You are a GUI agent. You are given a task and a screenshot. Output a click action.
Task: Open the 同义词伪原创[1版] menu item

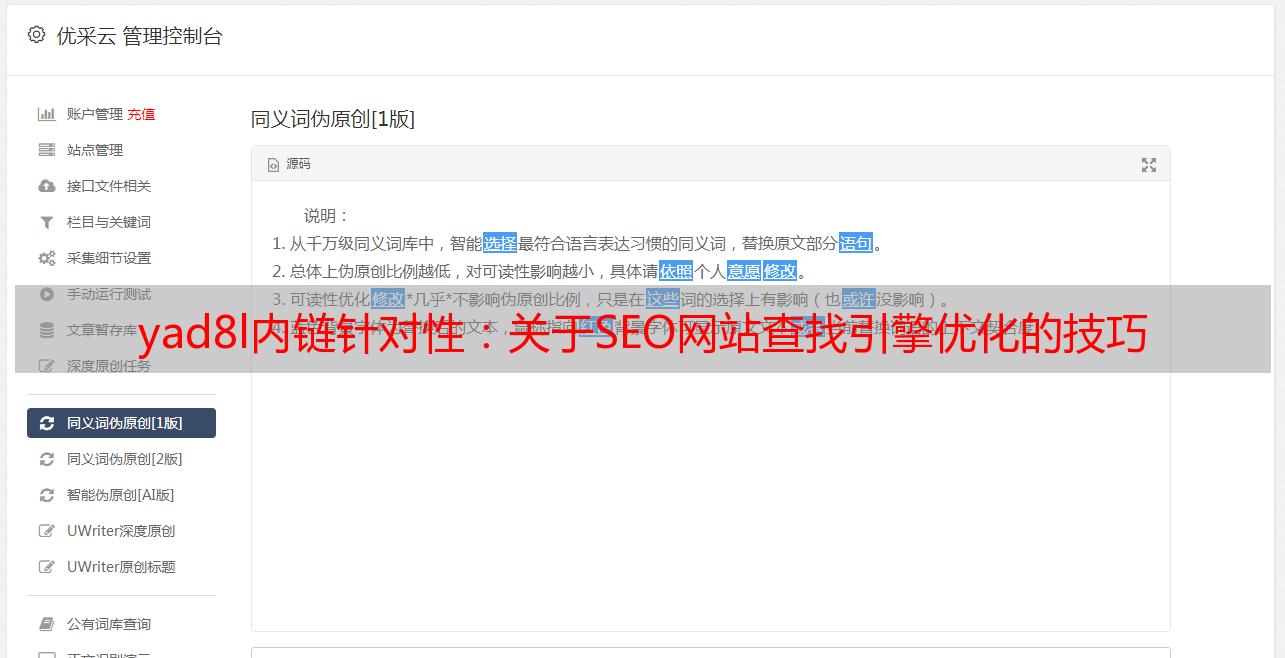coord(121,423)
